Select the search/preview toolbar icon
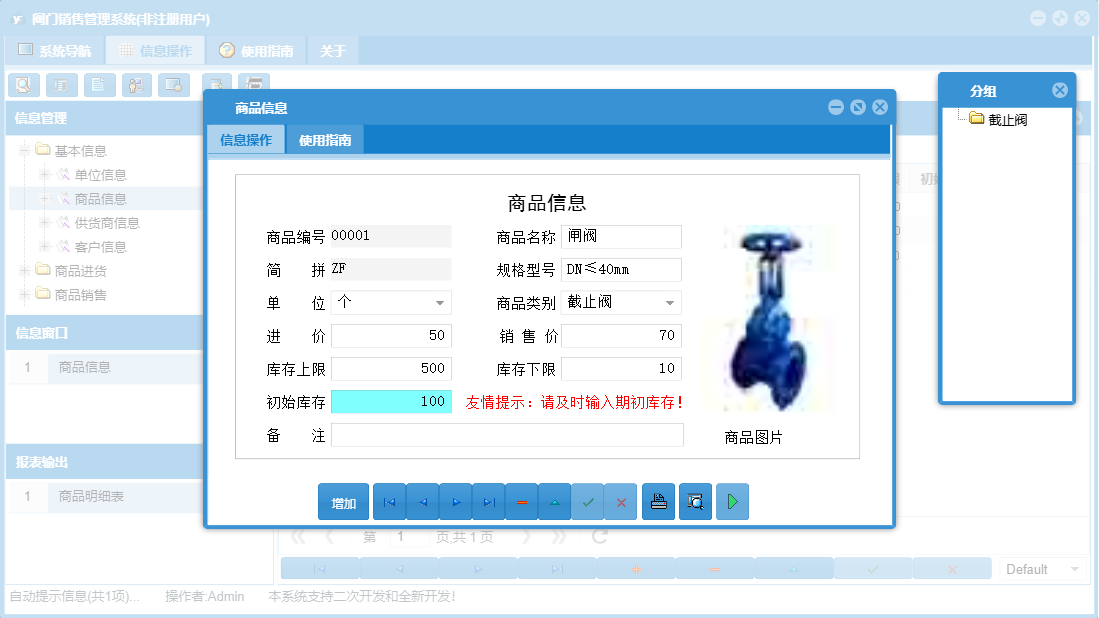Viewport: 1099px width, 618px height. click(24, 85)
